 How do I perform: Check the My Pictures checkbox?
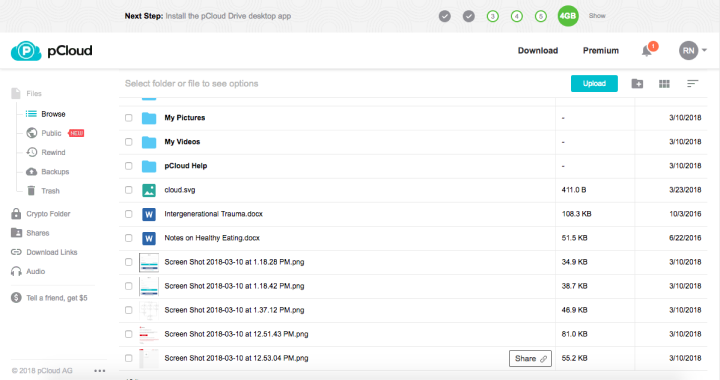129,118
